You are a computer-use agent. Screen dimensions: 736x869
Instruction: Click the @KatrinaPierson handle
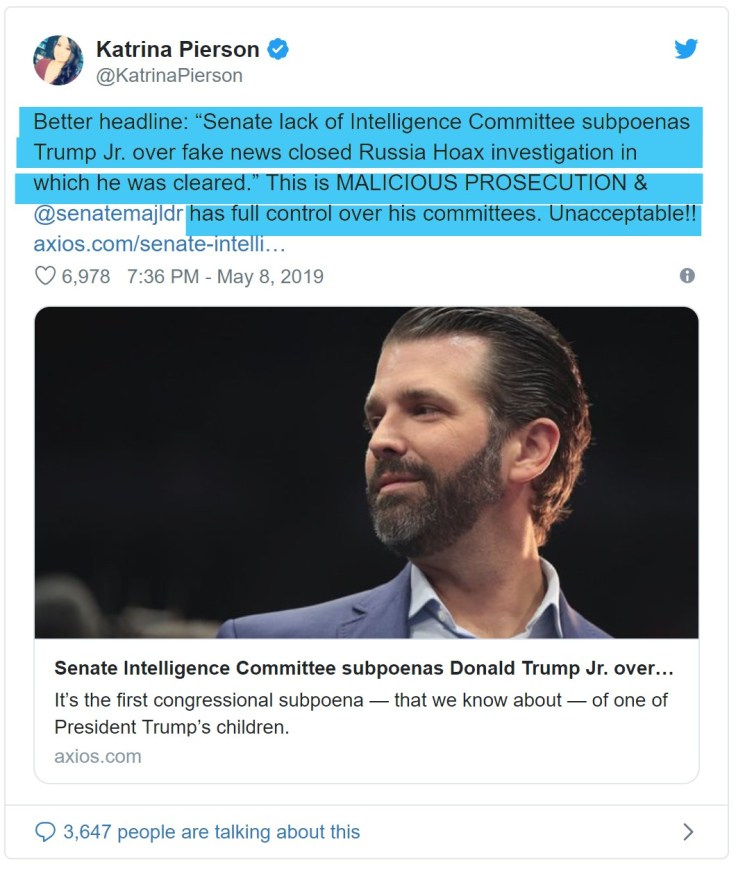coord(169,75)
